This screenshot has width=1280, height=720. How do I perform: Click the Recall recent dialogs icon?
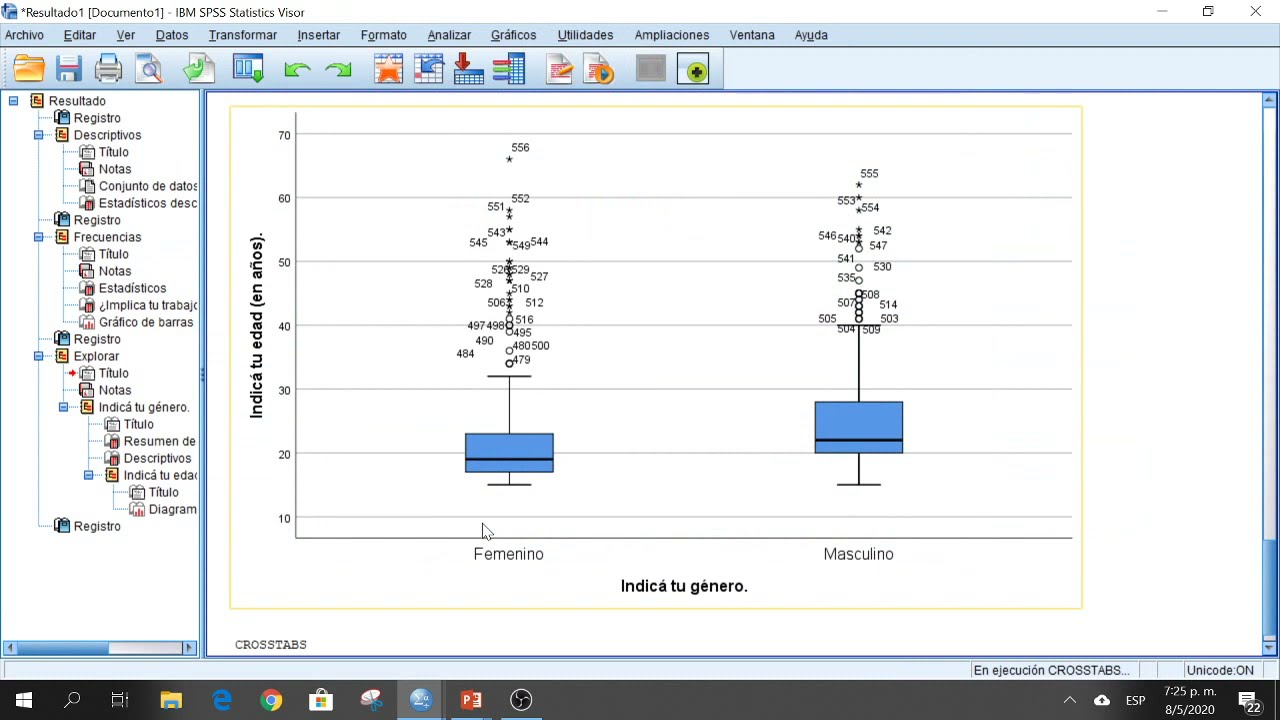pos(248,69)
